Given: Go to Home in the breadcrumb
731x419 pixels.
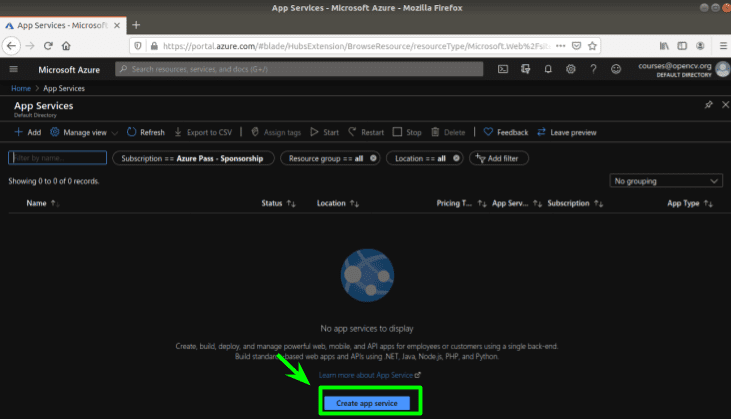Looking at the screenshot, I should 21,88.
